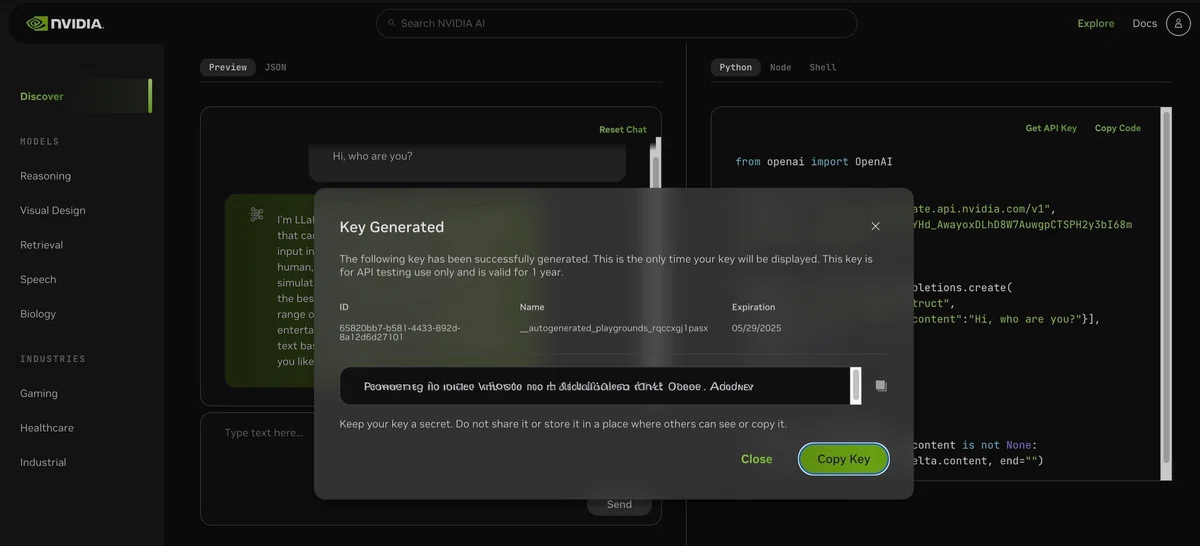Click the MODELS section heading
The height and width of the screenshot is (546, 1200).
coord(40,142)
